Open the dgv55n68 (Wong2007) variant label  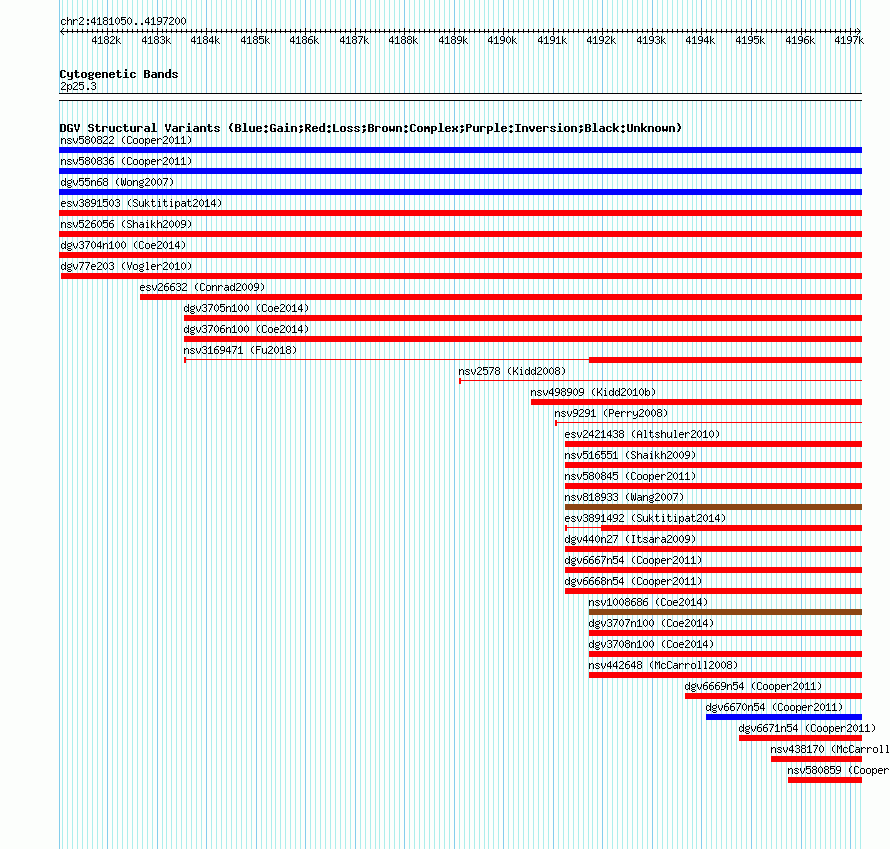click(117, 182)
